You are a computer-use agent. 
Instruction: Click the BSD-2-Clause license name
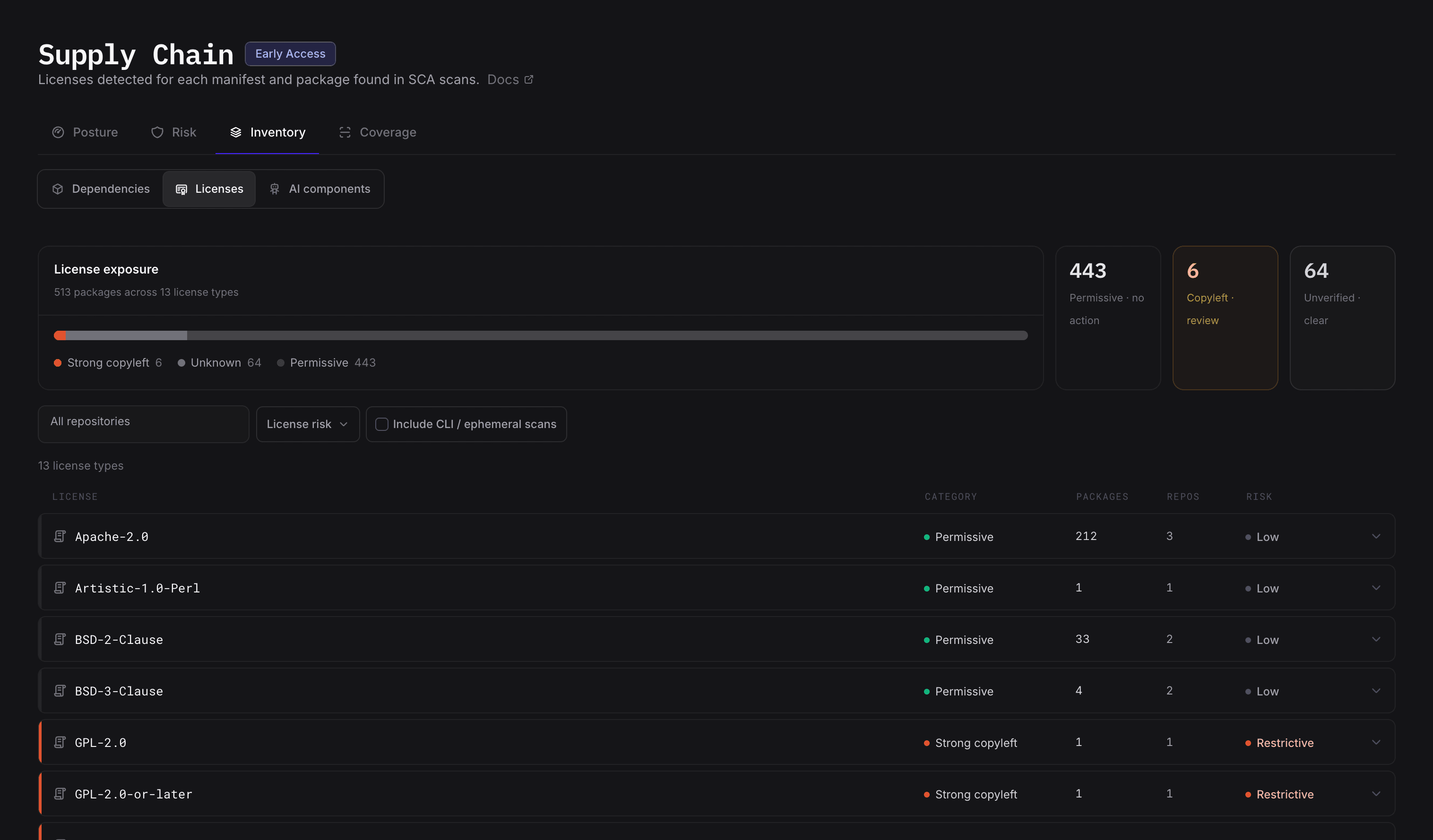tap(119, 640)
